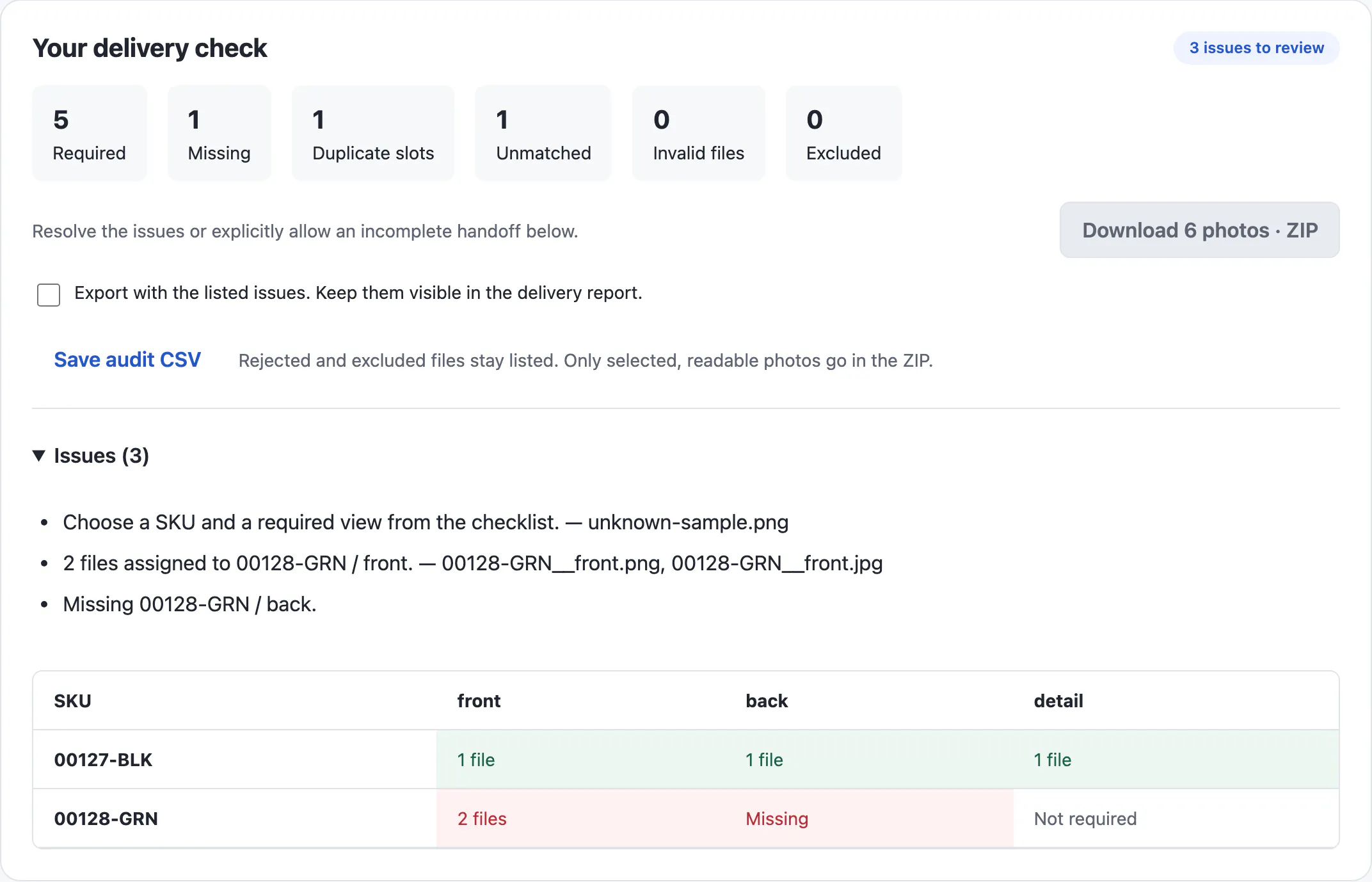This screenshot has height=882, width=1372.
Task: Click the Issues (3) section heading text
Action: (101, 456)
